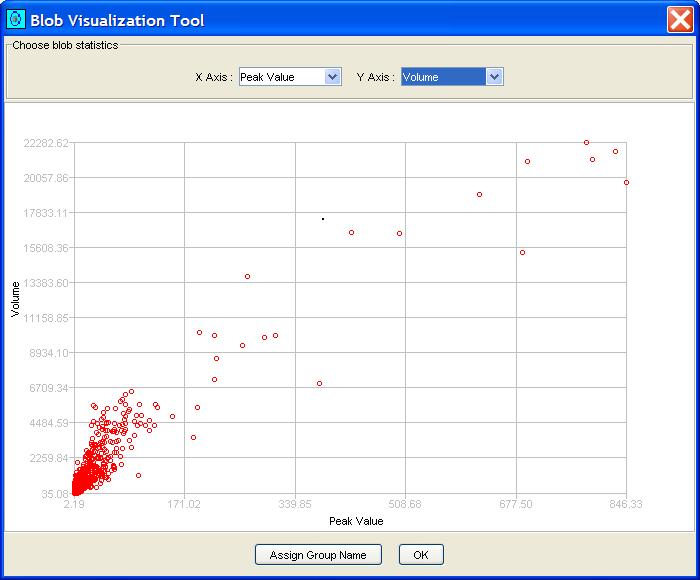This screenshot has height=580, width=700.
Task: Click the Blob Visualization Tool title bar icon
Action: pos(15,19)
